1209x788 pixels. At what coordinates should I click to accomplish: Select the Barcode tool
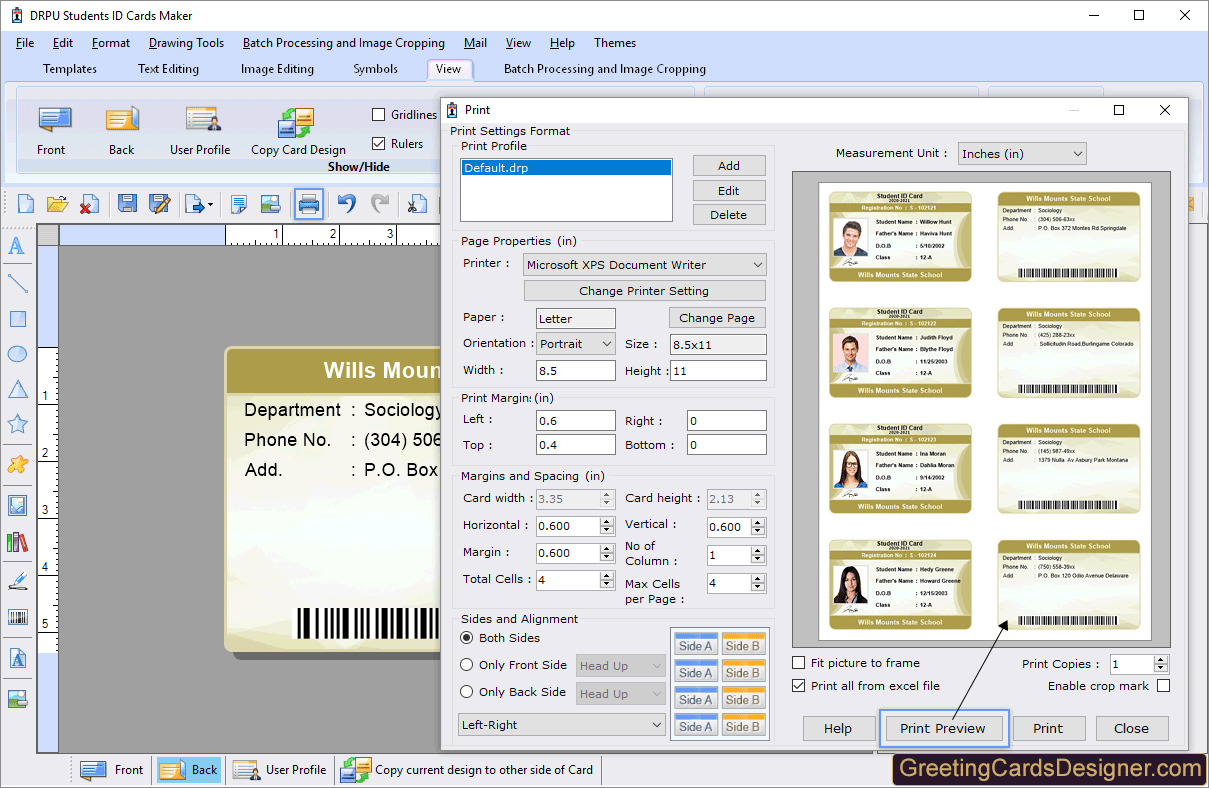point(16,617)
